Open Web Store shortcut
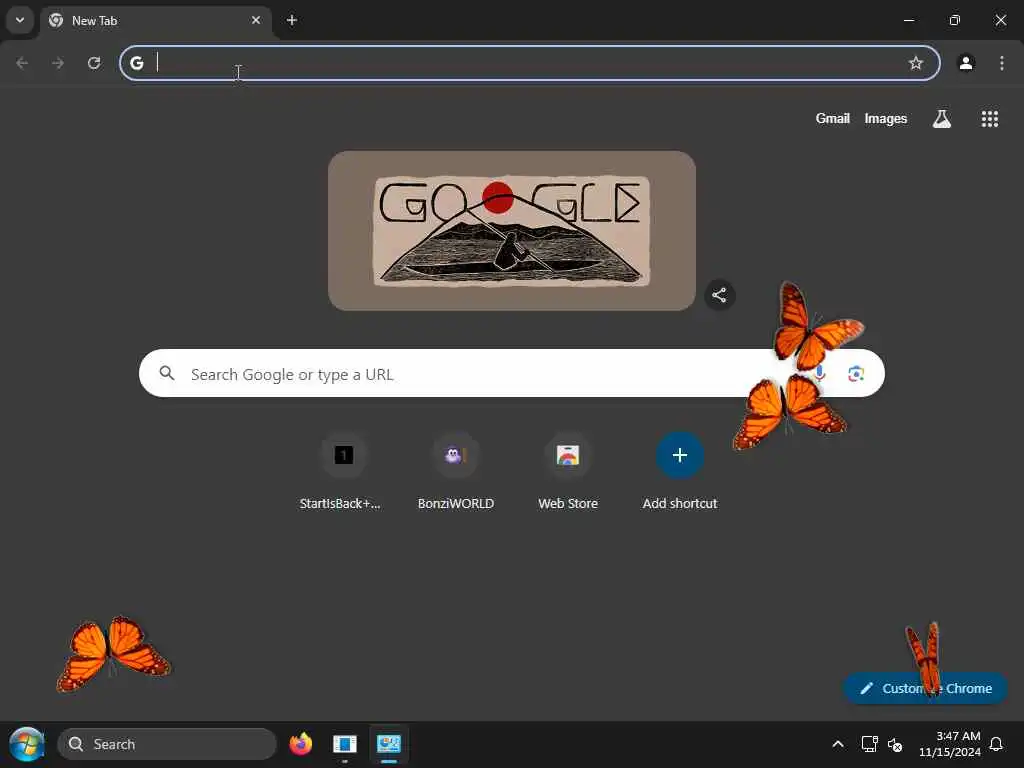The image size is (1024, 768). 568,472
